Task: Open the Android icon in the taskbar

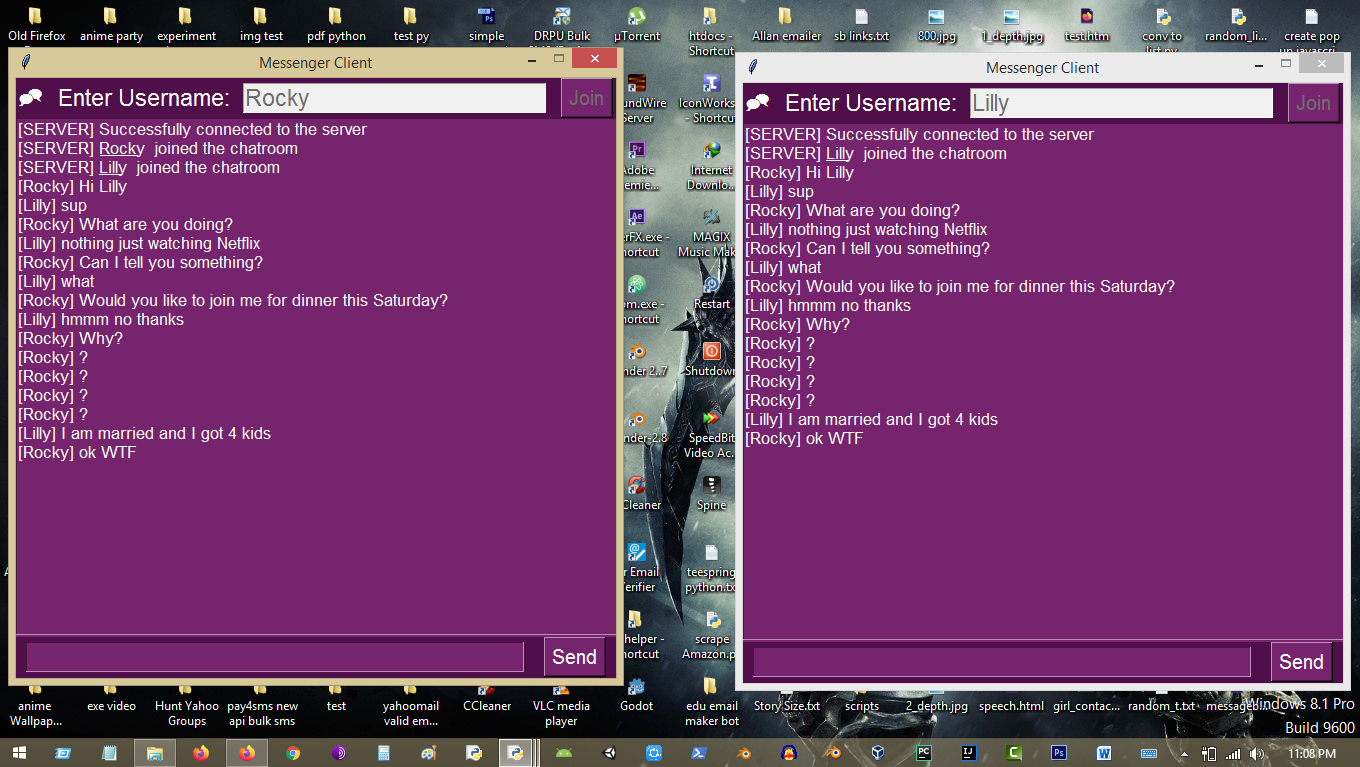Action: 562,753
